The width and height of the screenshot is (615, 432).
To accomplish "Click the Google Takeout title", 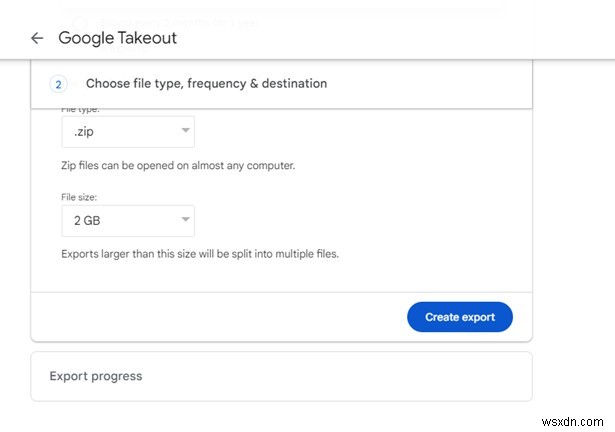I will coord(117,38).
